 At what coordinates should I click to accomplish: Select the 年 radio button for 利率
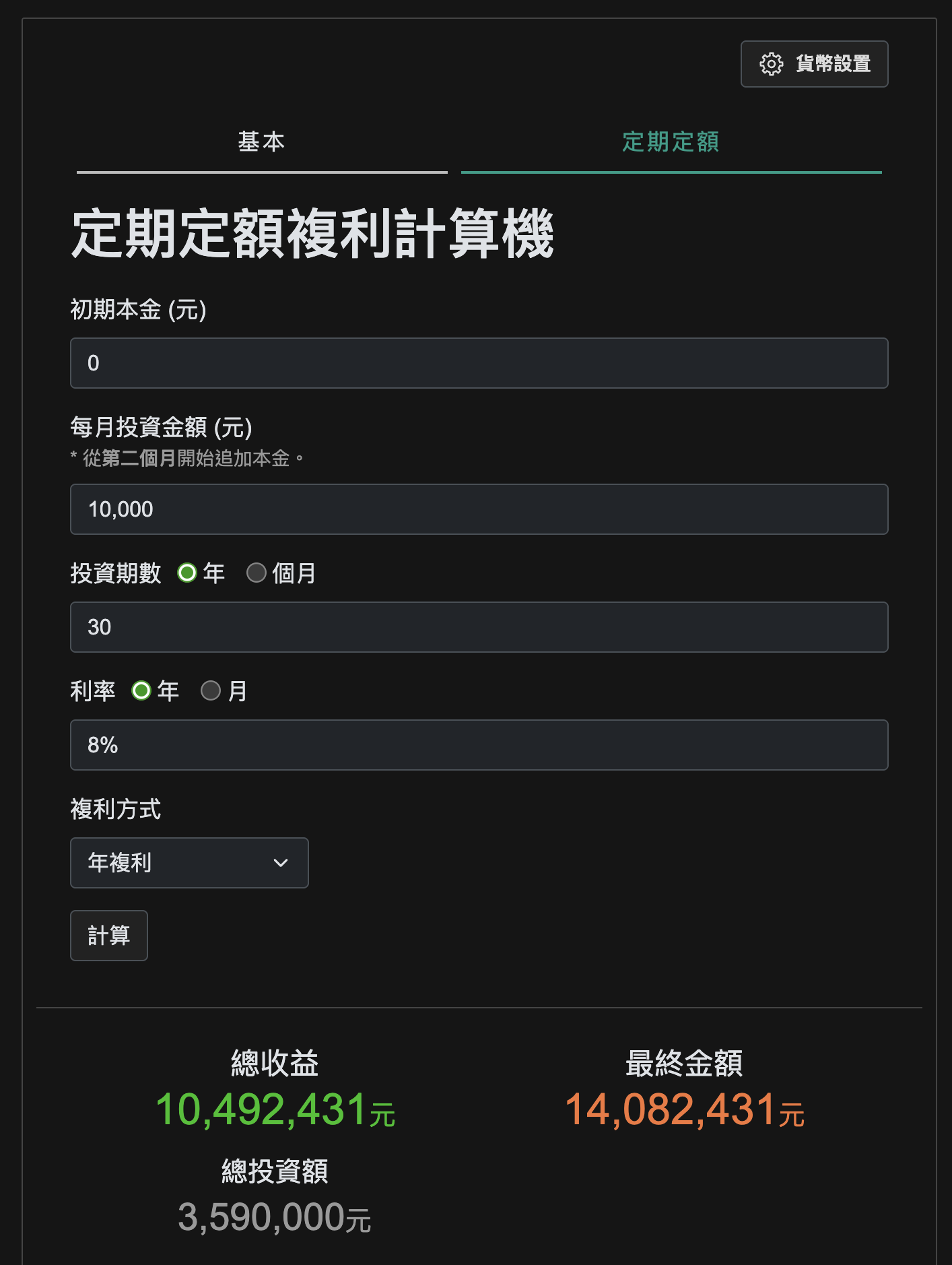[x=141, y=690]
